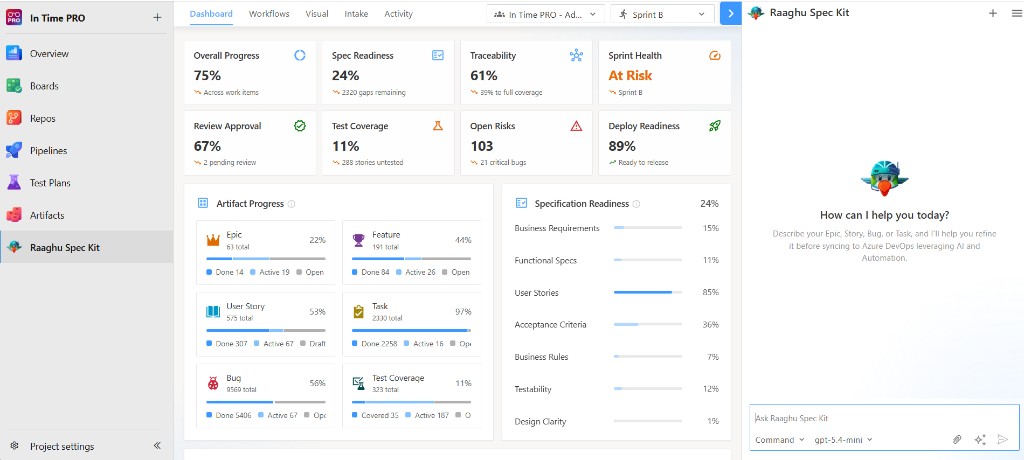Viewport: 1024px width, 460px height.
Task: Click the 'At Risk' sprint health value
Action: pos(630,75)
